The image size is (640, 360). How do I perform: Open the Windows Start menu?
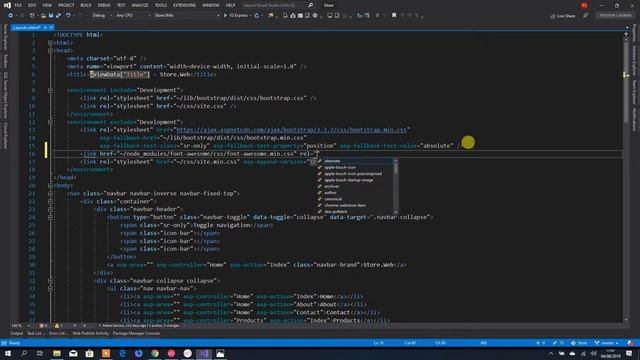tap(8, 353)
